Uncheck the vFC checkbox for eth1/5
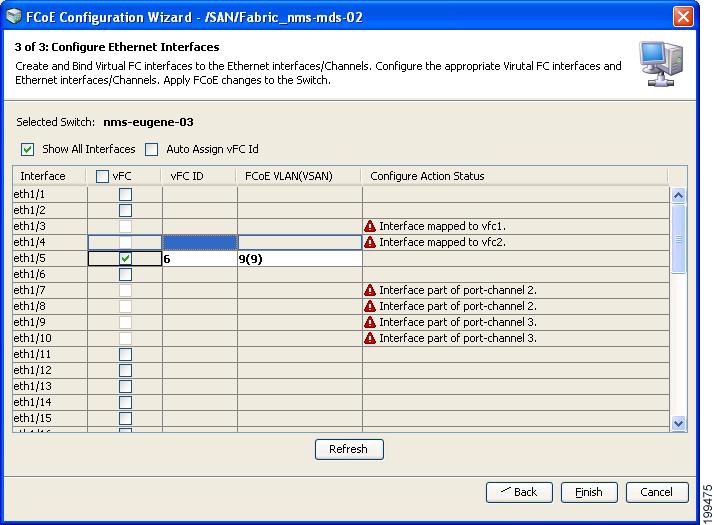Screen dimensions: 714x525 click(125, 259)
